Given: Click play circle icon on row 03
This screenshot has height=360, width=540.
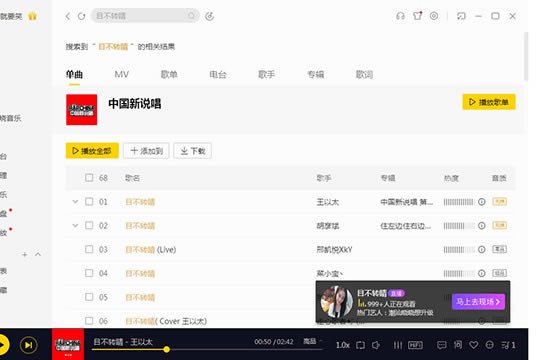Looking at the screenshot, I should click(482, 249).
